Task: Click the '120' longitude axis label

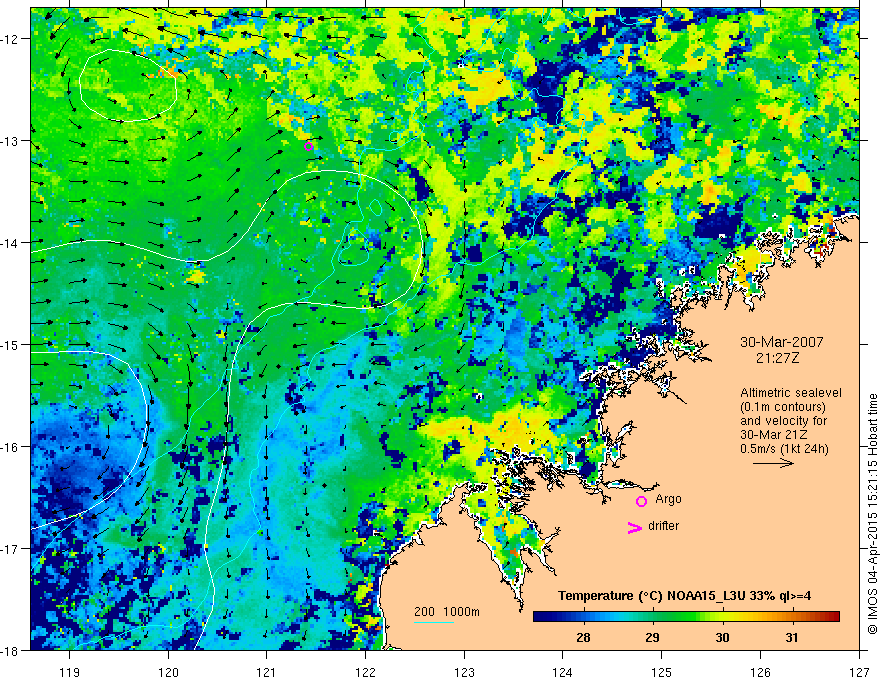Action: click(168, 673)
